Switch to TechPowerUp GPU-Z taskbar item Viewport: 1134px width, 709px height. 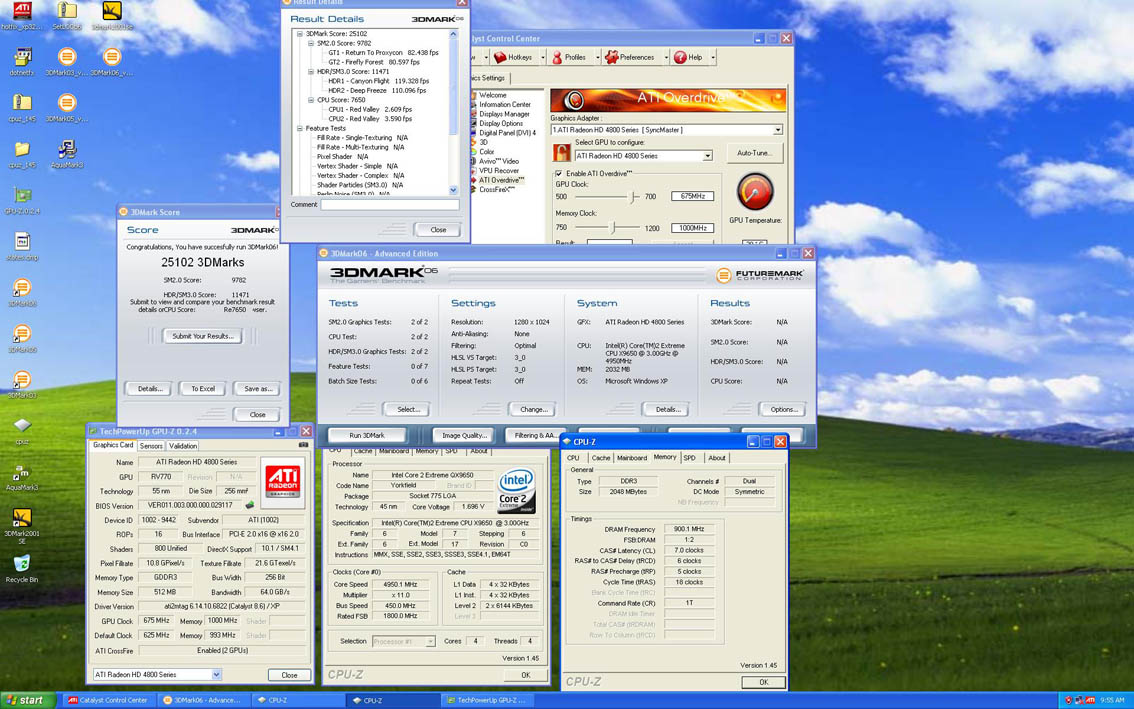point(487,700)
